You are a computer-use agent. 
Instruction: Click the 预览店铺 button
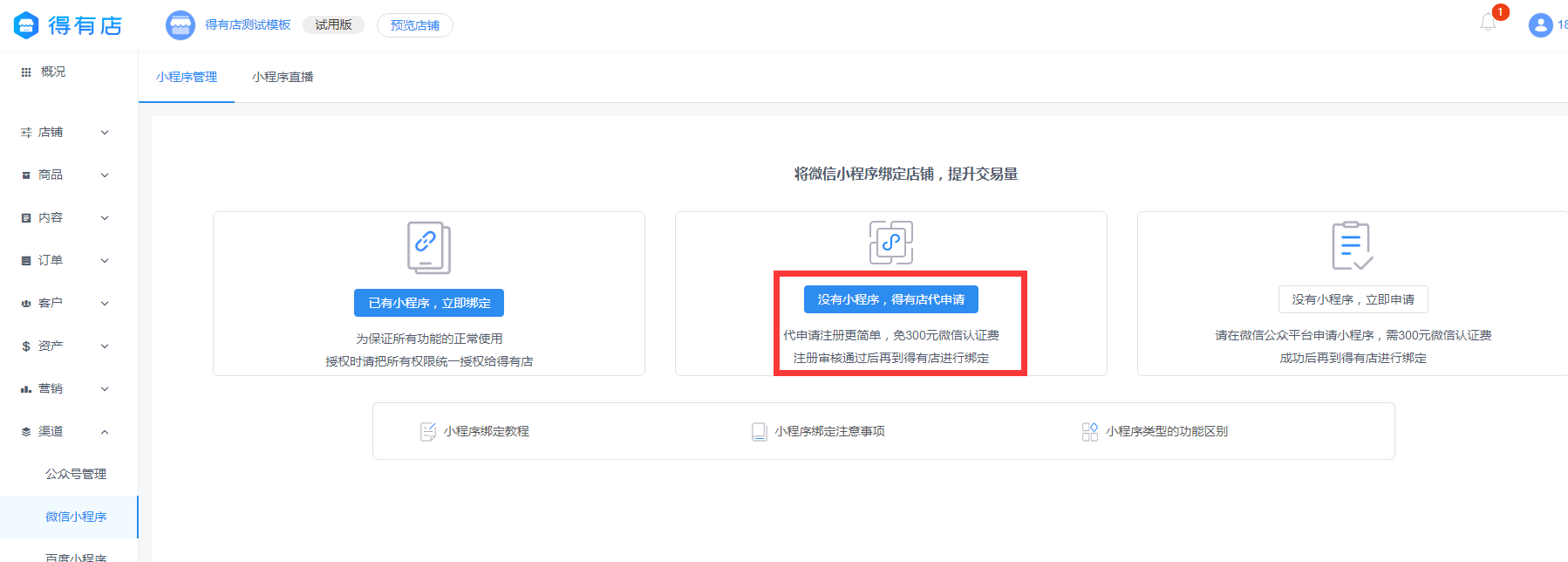(415, 25)
